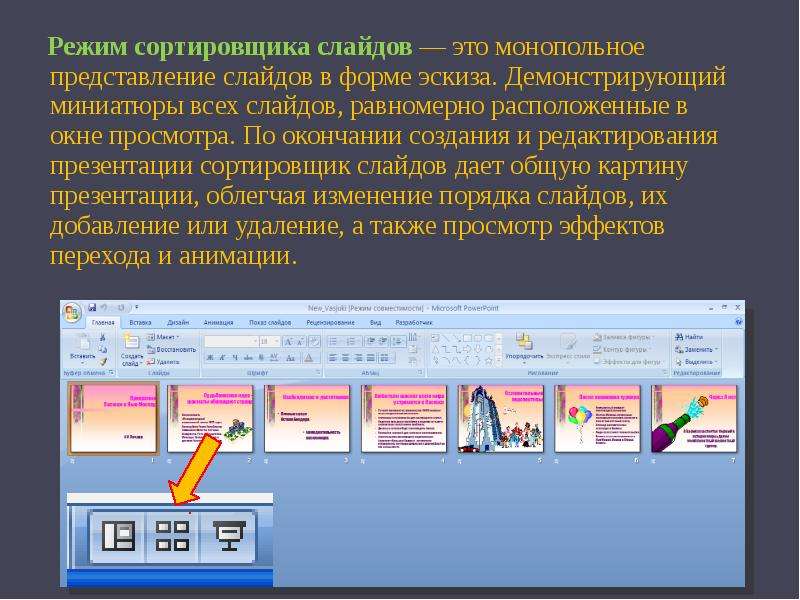Click the bulleted list icon
Viewport: 800px width, 600px height.
pos(334,341)
